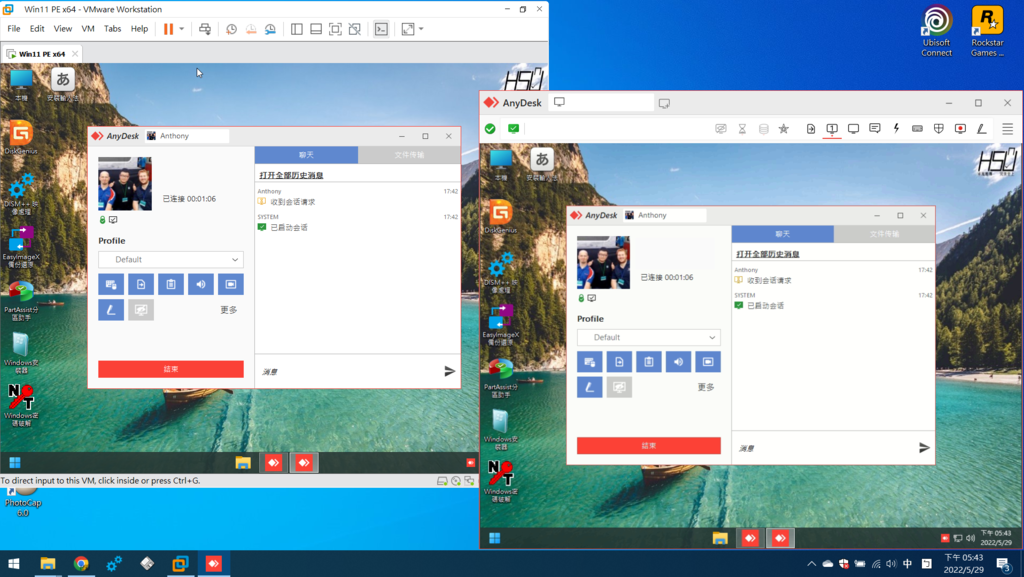Send the chat message in the VMware AnyDesk window
The height and width of the screenshot is (577, 1024).
(449, 371)
